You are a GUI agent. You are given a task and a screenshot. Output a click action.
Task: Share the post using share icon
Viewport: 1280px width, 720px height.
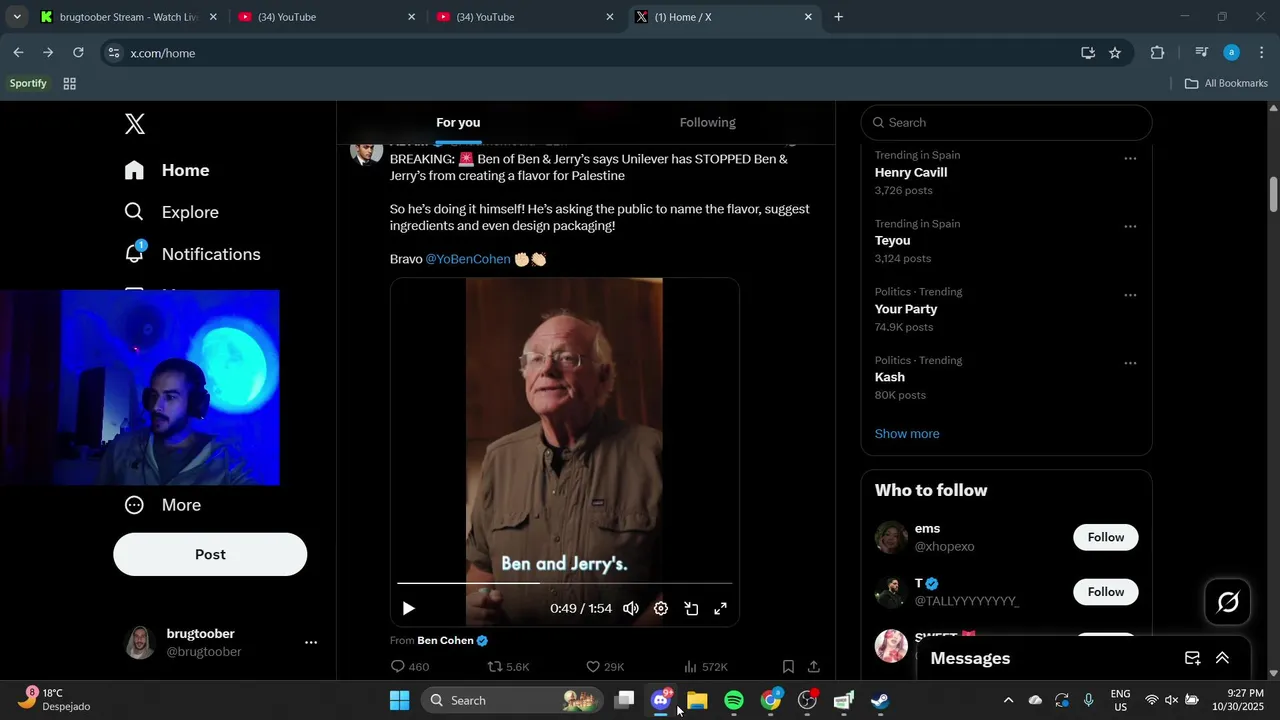pyautogui.click(x=814, y=667)
